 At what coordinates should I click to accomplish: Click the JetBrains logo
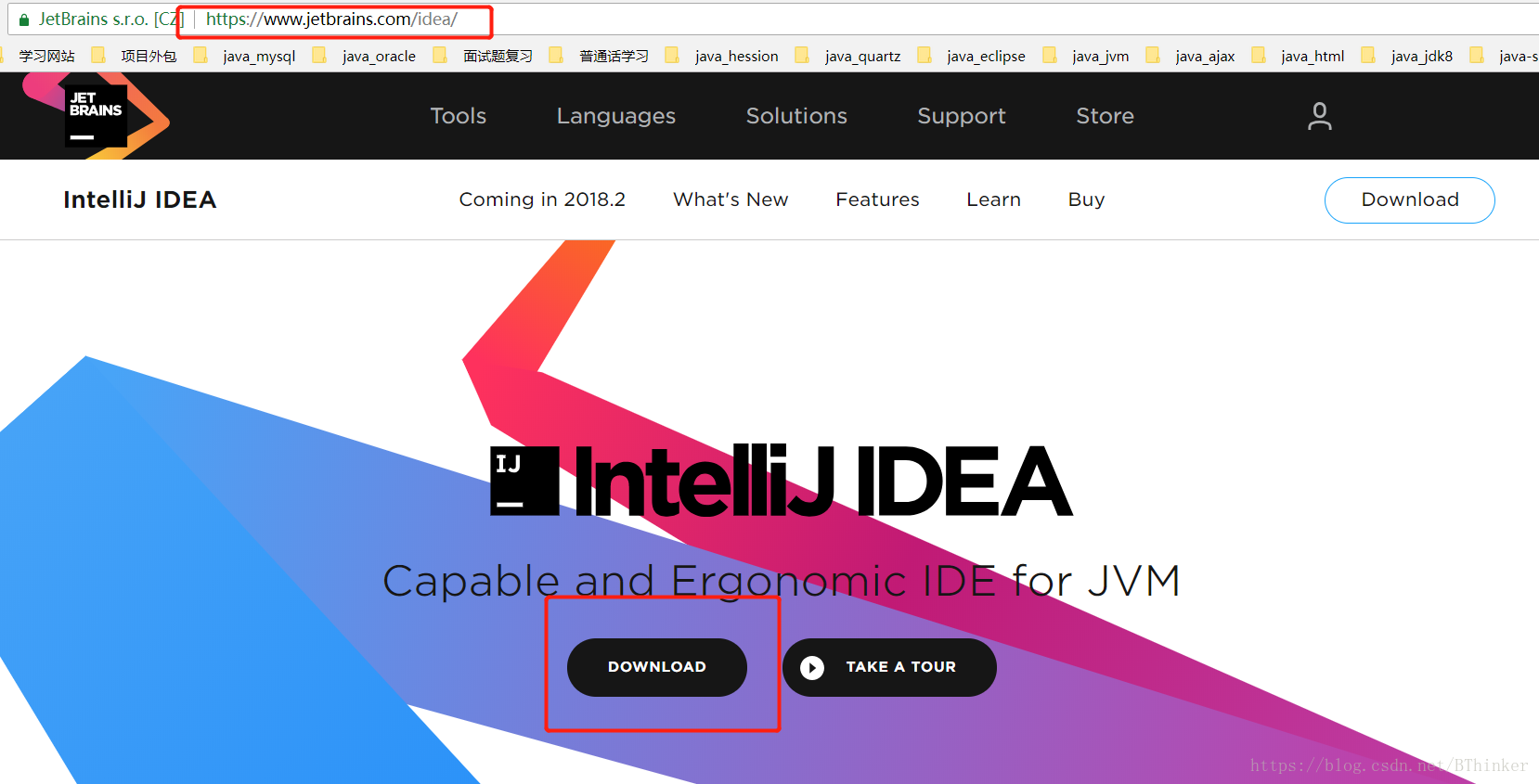97,116
